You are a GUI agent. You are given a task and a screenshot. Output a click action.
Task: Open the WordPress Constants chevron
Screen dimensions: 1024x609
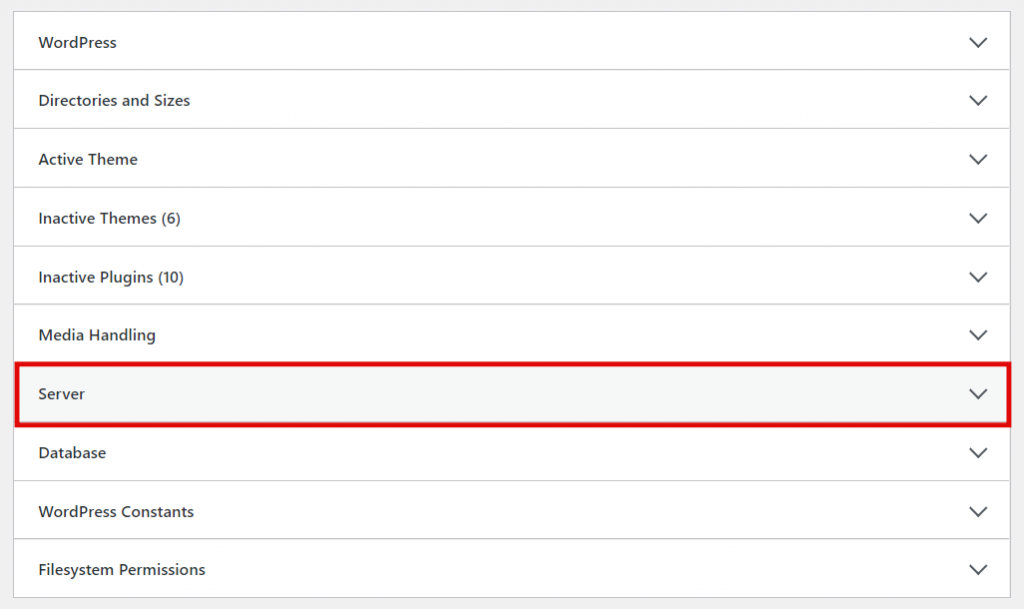coord(978,511)
